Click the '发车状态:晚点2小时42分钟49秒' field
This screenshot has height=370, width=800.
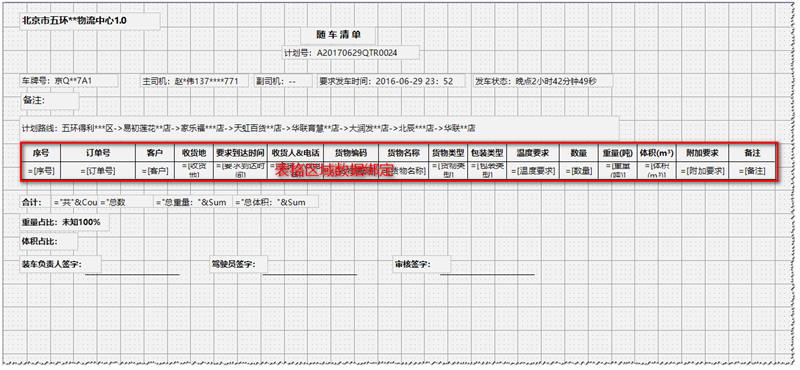tap(543, 81)
